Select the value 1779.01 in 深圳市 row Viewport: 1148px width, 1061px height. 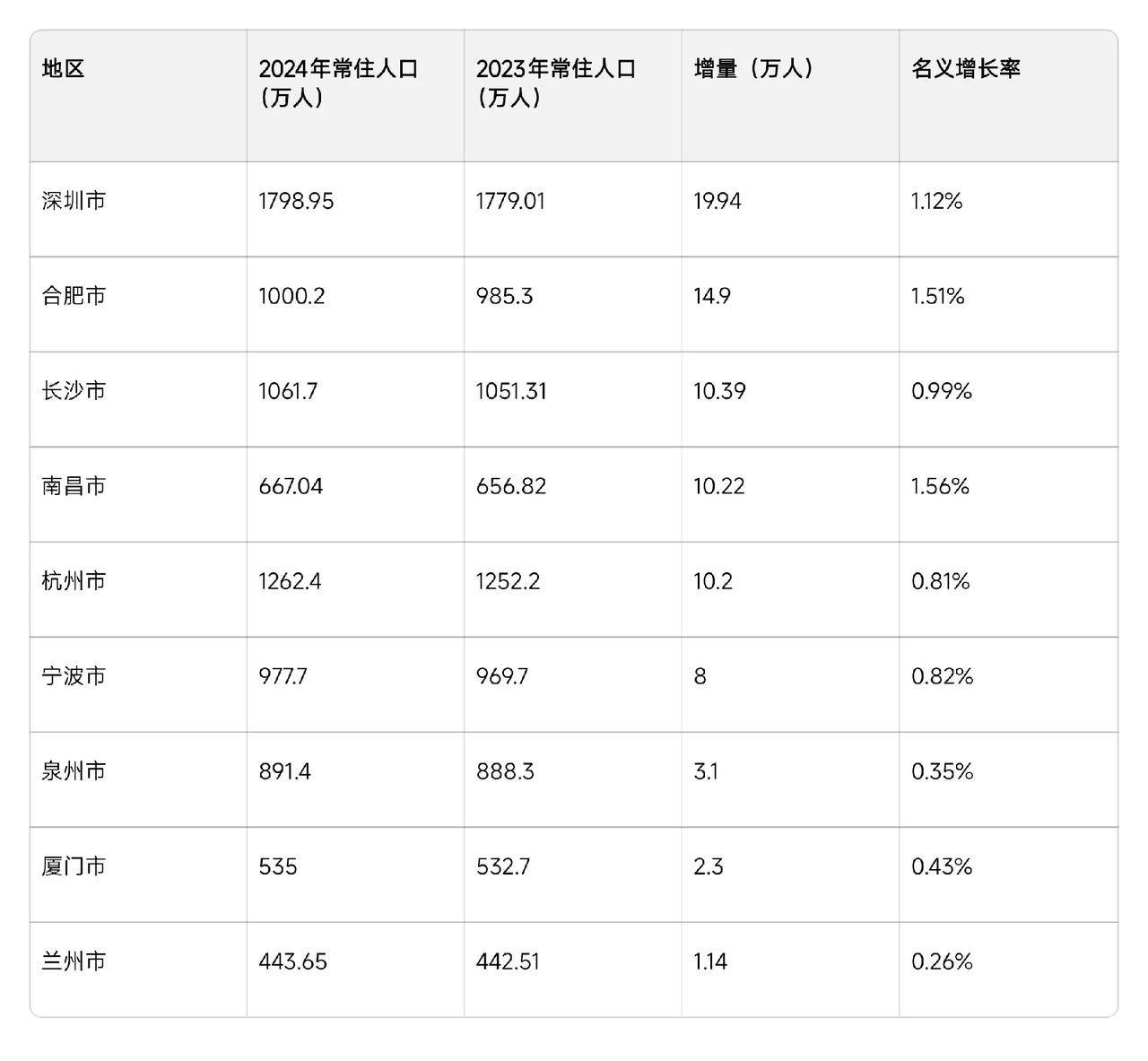[510, 201]
